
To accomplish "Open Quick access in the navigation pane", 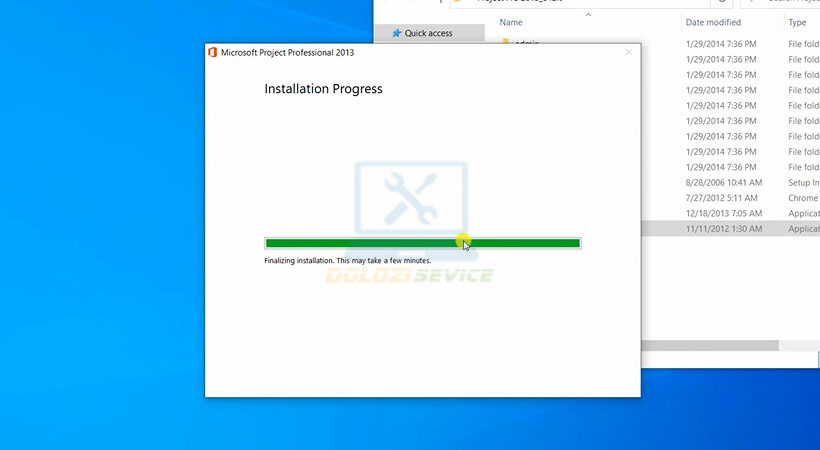I will [428, 33].
